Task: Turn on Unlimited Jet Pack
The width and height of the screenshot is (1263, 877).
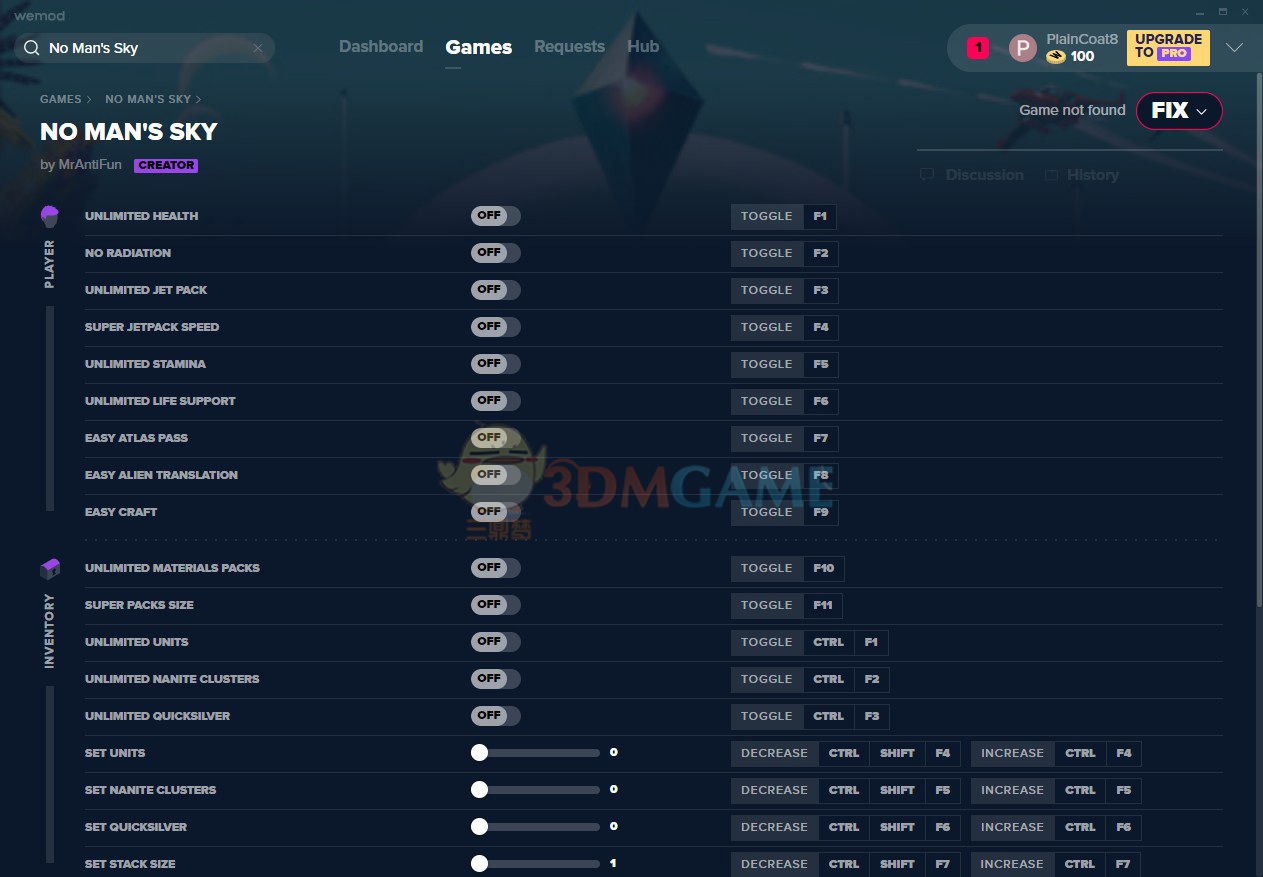Action: (x=496, y=290)
